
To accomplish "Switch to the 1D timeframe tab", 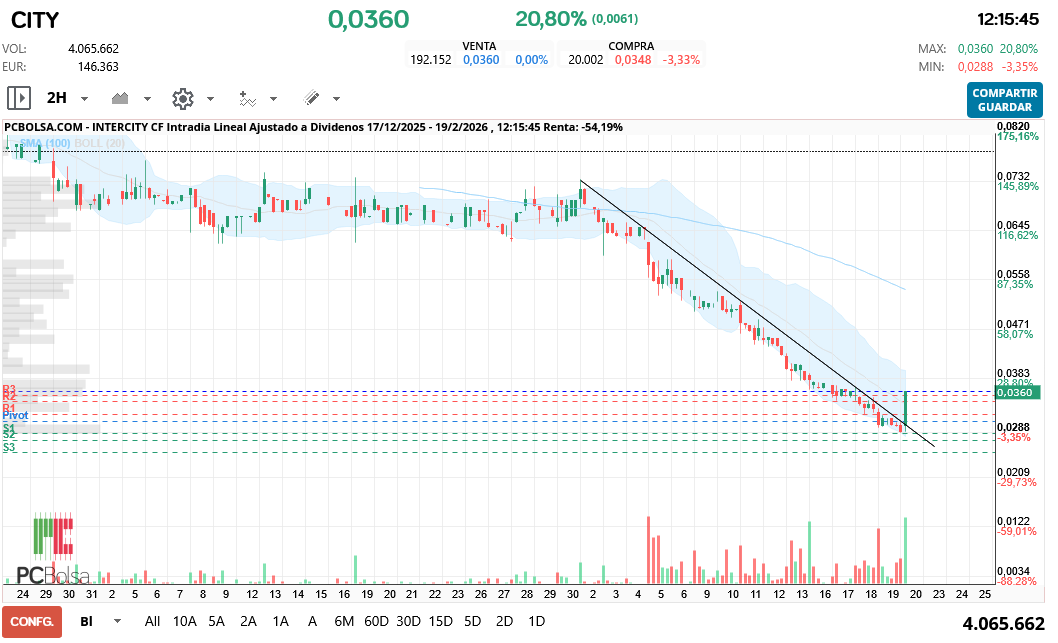I will [x=536, y=621].
